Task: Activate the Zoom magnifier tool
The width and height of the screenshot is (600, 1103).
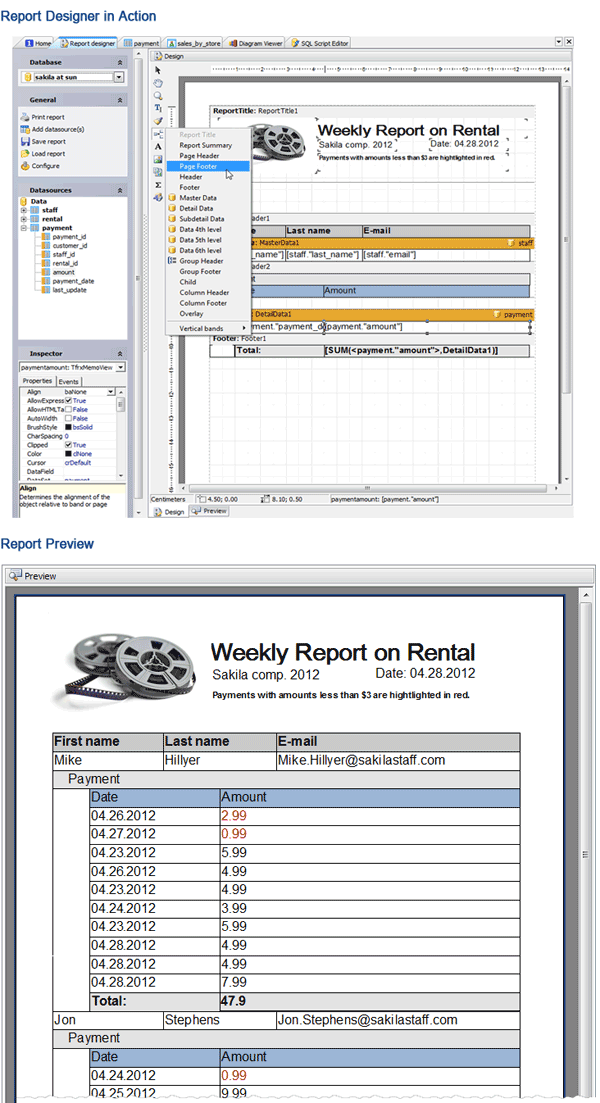Action: (x=158, y=96)
